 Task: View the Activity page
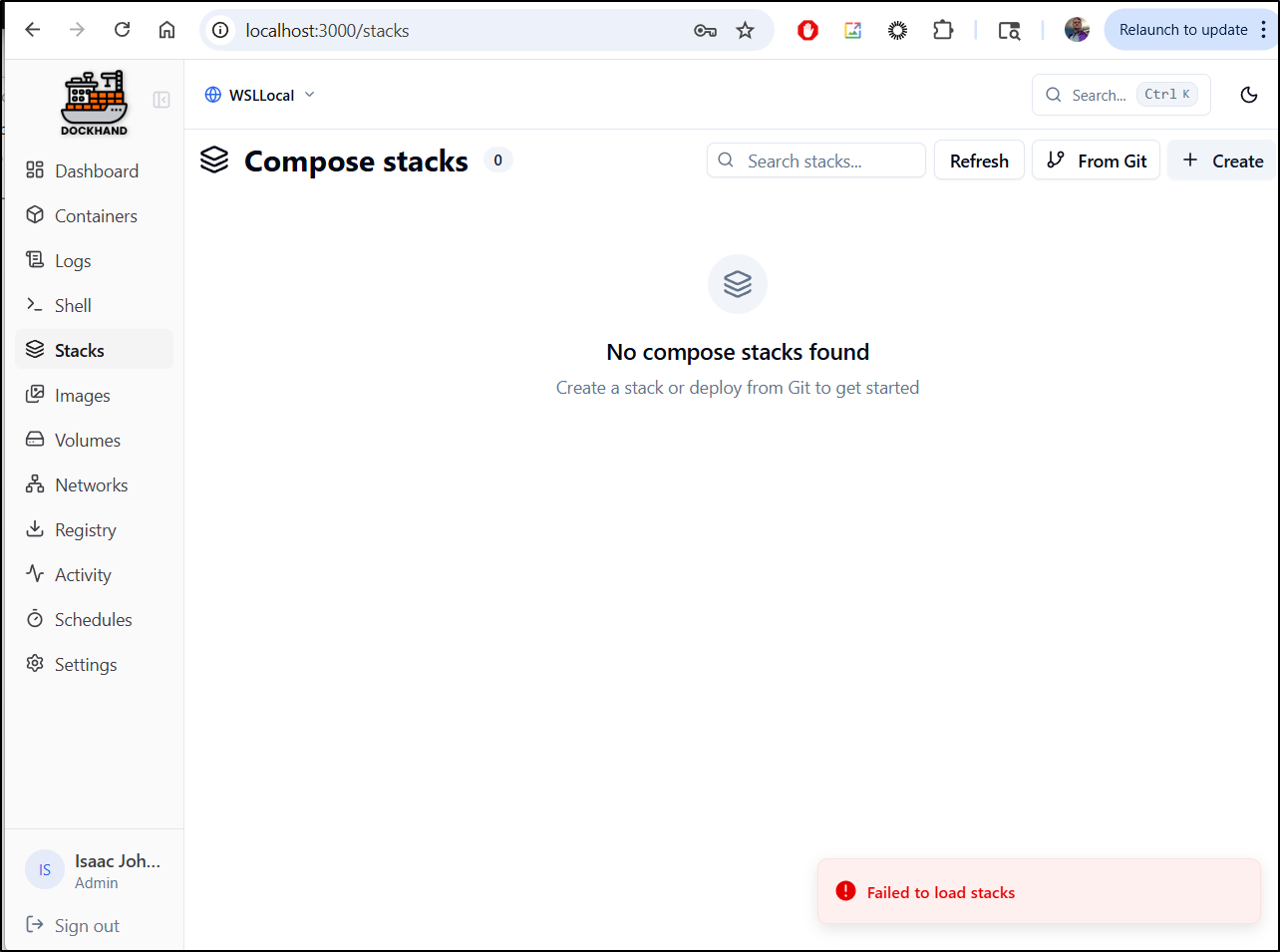pyautogui.click(x=83, y=574)
